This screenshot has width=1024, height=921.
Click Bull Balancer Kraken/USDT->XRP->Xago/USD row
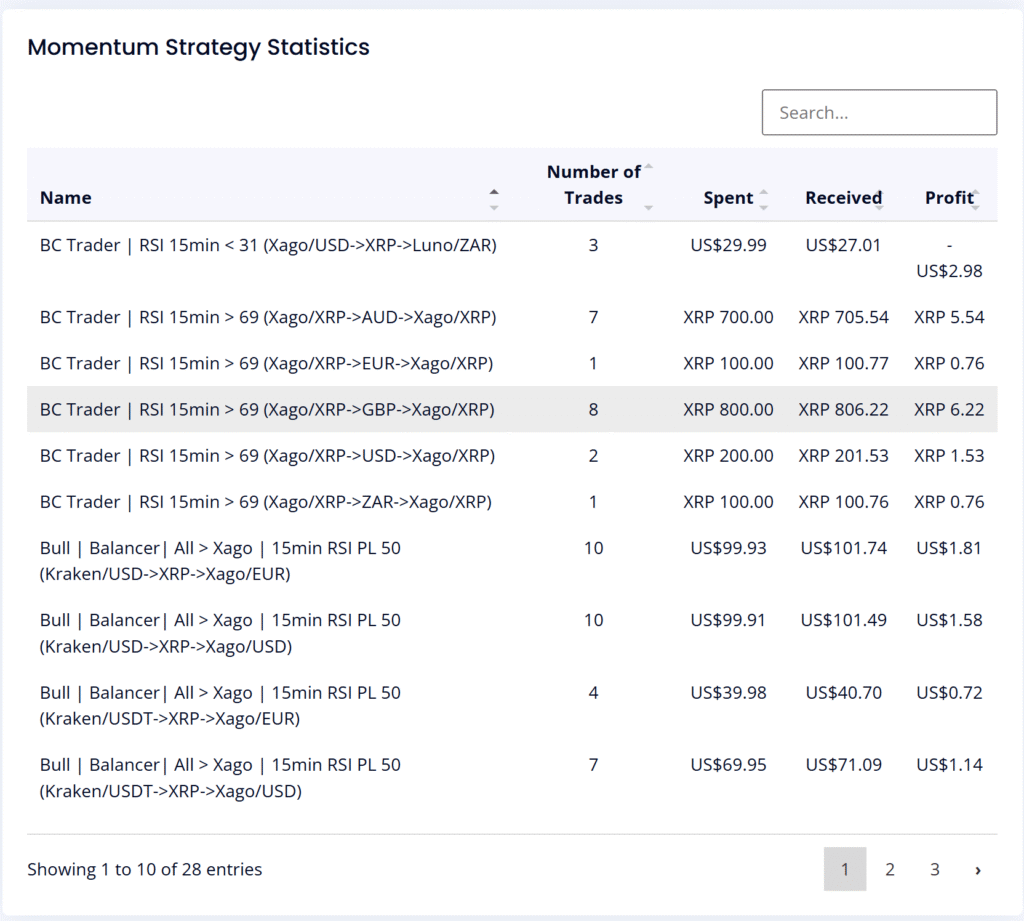(220, 777)
